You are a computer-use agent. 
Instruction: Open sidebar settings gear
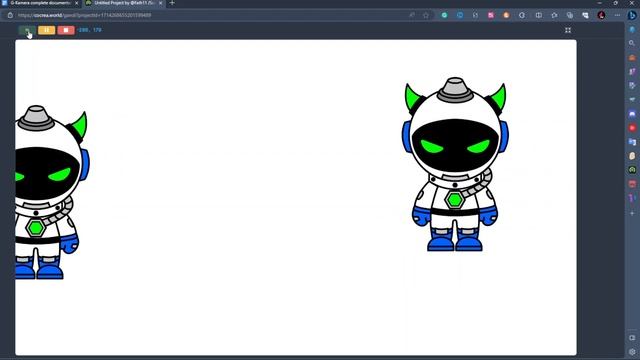point(632,351)
